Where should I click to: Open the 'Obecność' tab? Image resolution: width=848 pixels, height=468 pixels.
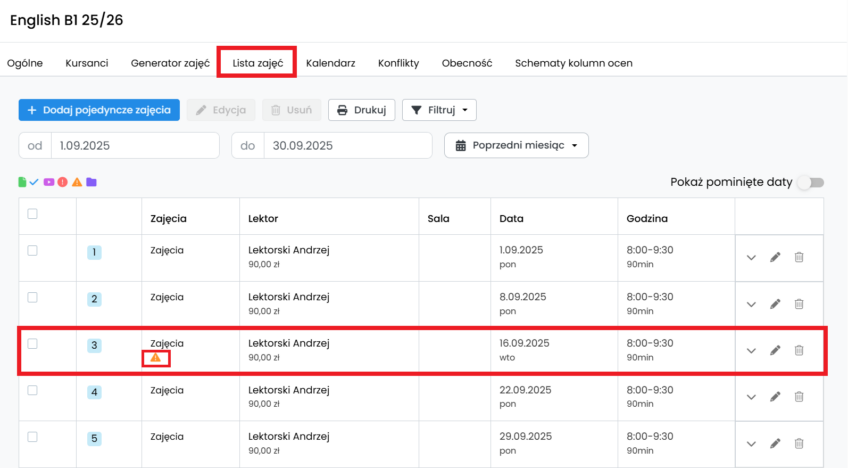coord(467,63)
